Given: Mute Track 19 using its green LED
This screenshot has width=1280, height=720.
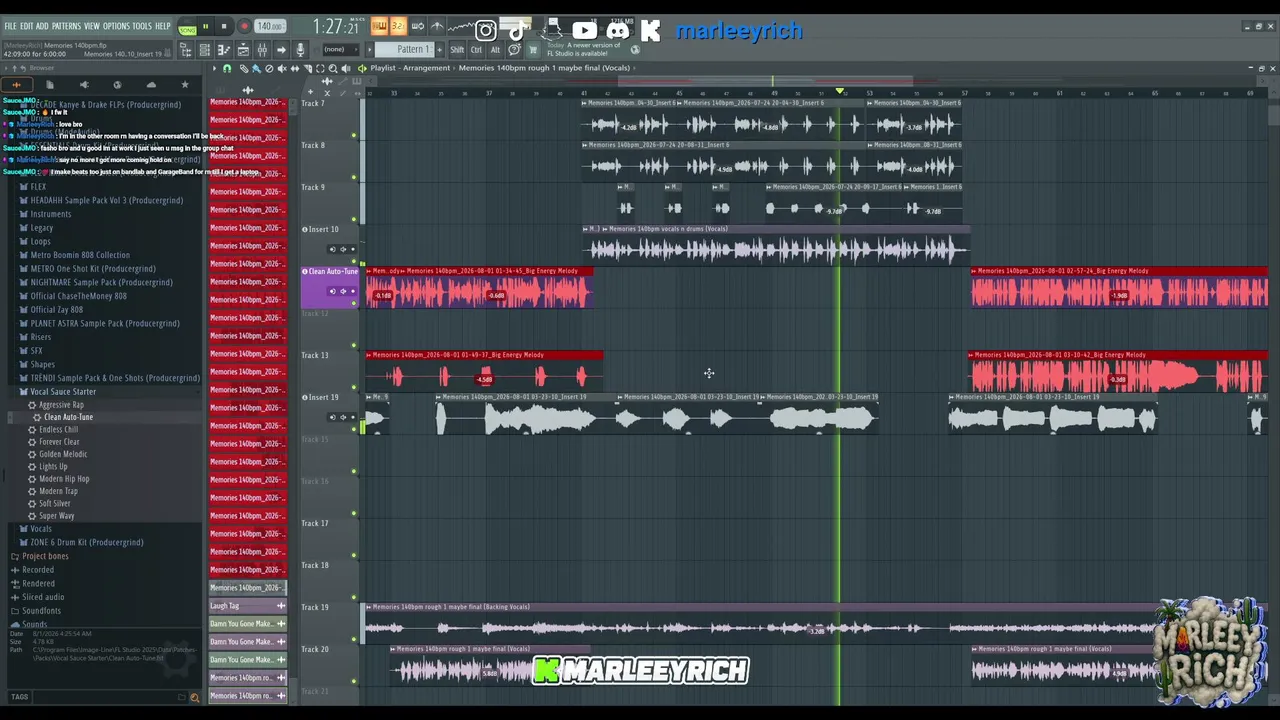Looking at the screenshot, I should tap(354, 639).
